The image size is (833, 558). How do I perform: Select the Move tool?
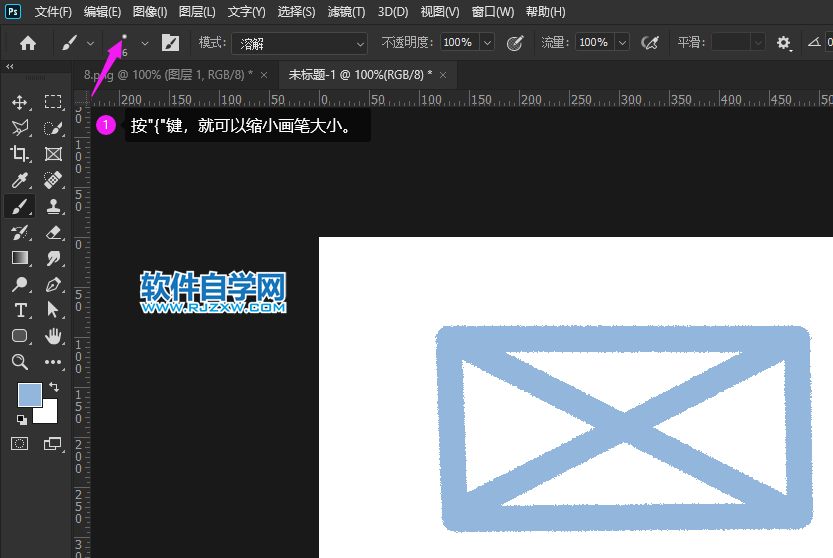pos(20,102)
